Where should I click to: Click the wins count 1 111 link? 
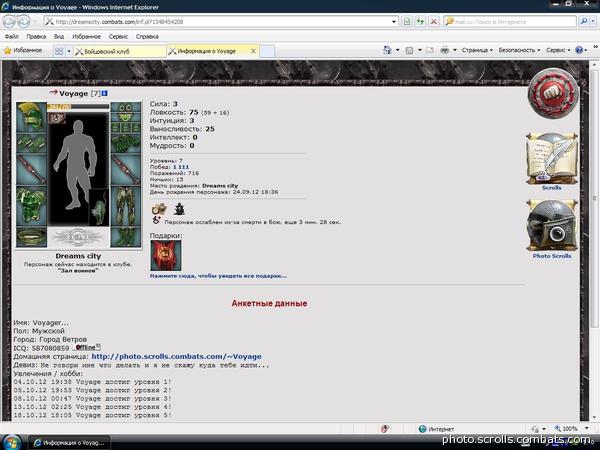tap(181, 167)
